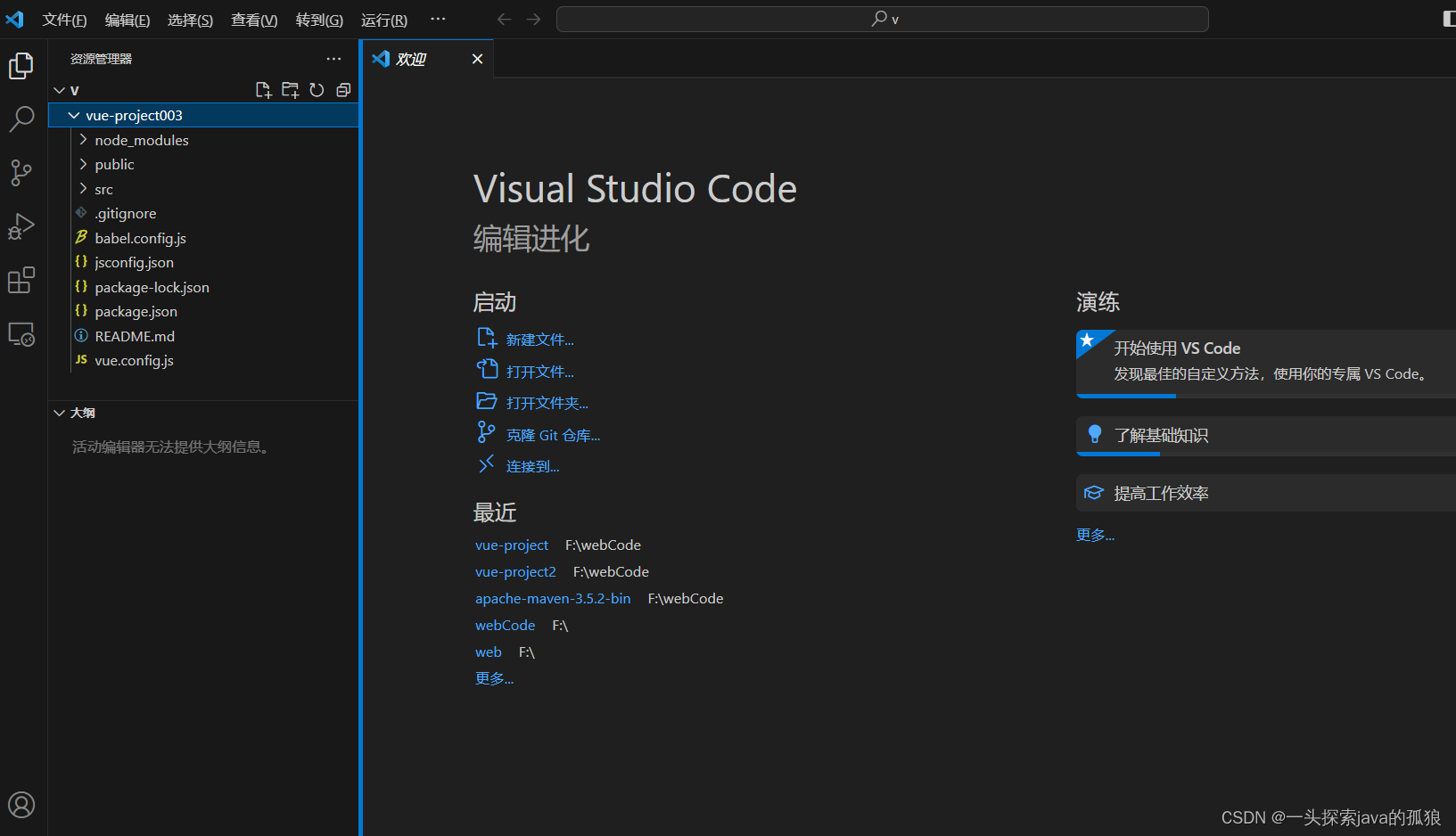
Task: Click the command center search box
Action: coord(883,19)
